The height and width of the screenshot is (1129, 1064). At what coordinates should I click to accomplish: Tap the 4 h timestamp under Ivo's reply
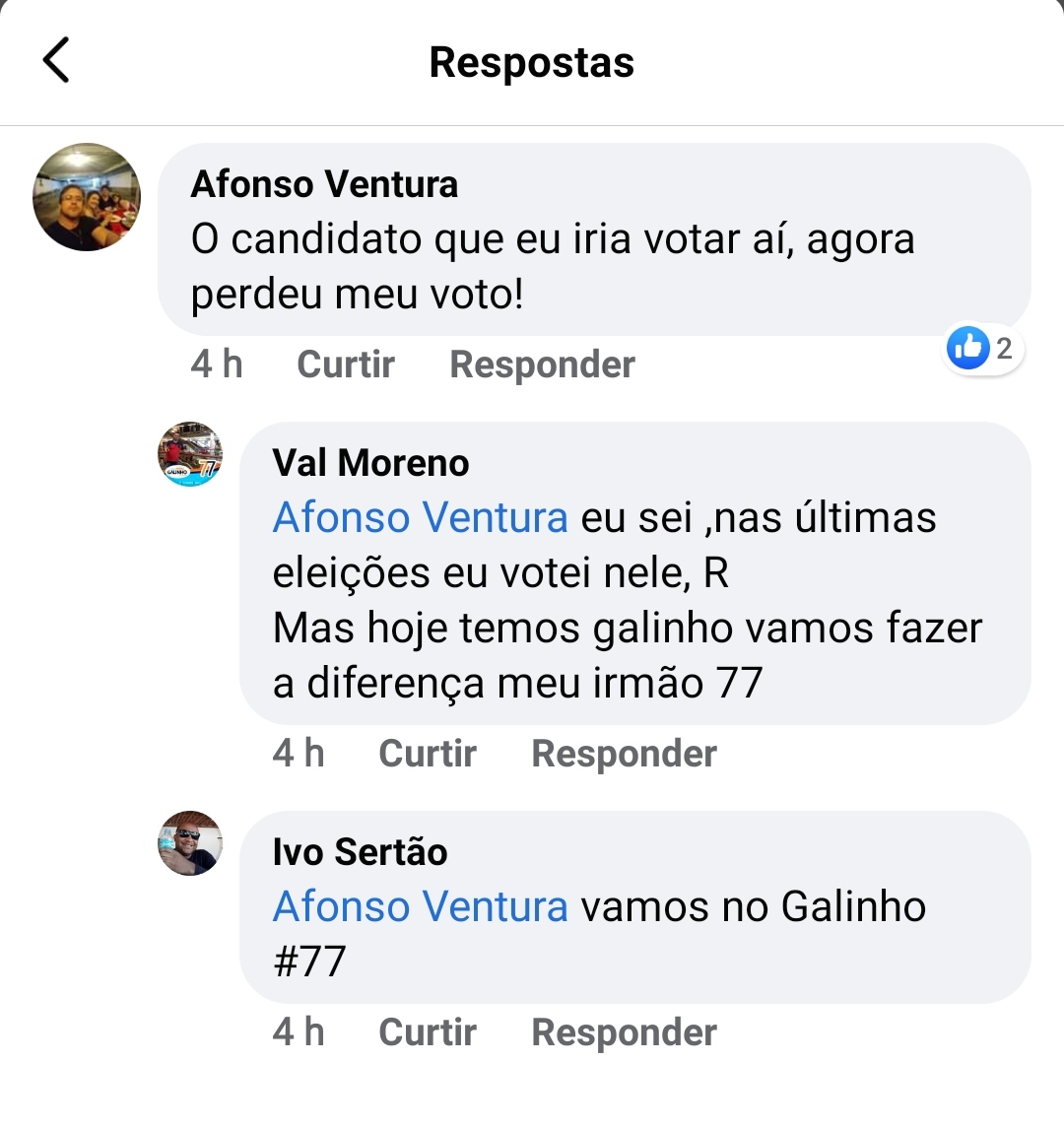(x=299, y=1032)
